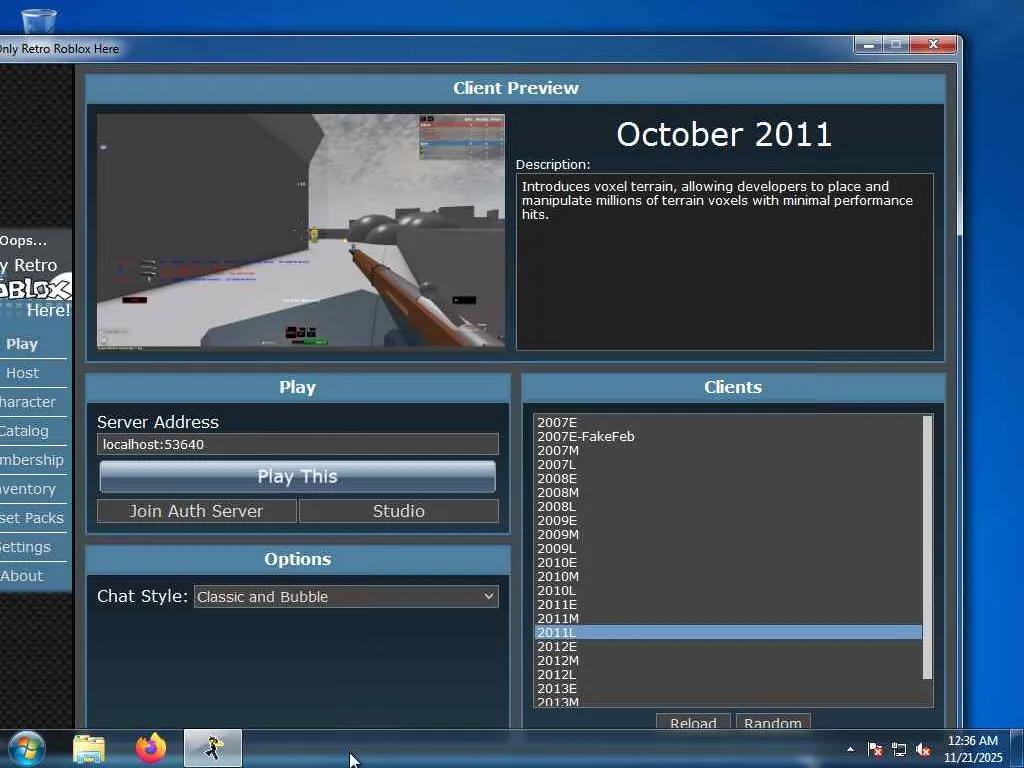Open the Asset Packs sidebar page
Image resolution: width=1024 pixels, height=768 pixels.
33,518
